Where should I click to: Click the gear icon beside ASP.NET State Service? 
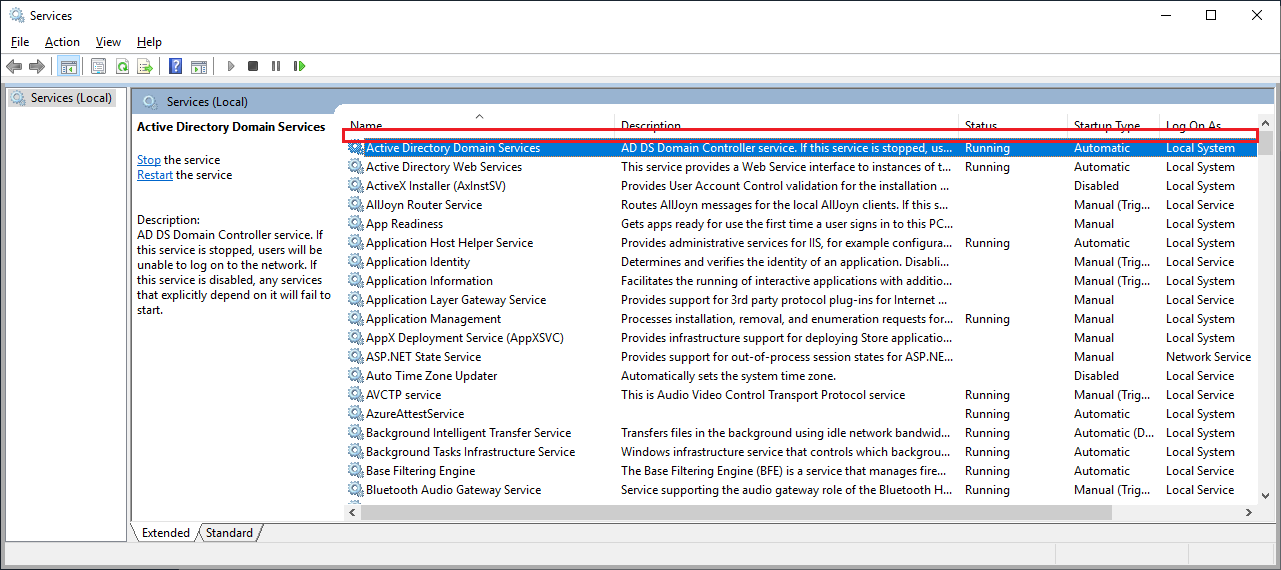point(355,357)
